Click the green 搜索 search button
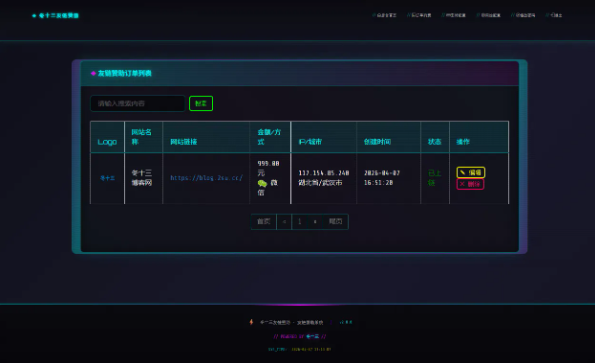 (201, 104)
